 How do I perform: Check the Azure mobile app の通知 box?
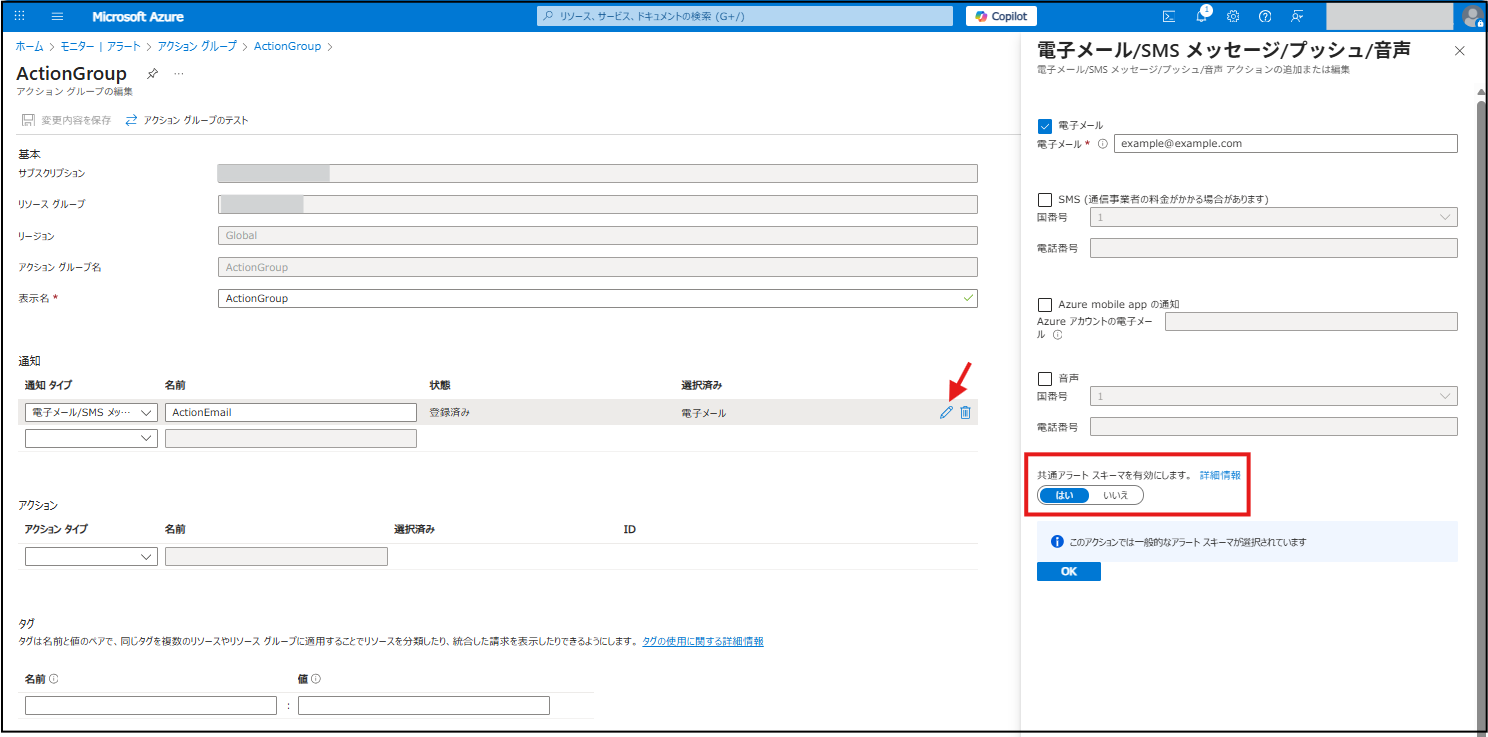1045,304
